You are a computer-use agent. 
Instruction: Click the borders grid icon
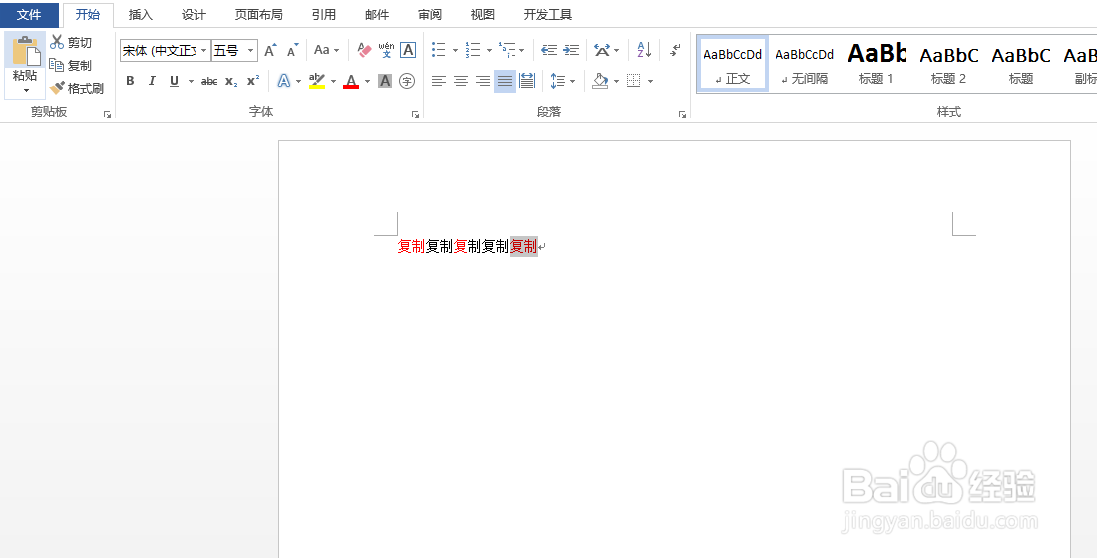pos(634,81)
